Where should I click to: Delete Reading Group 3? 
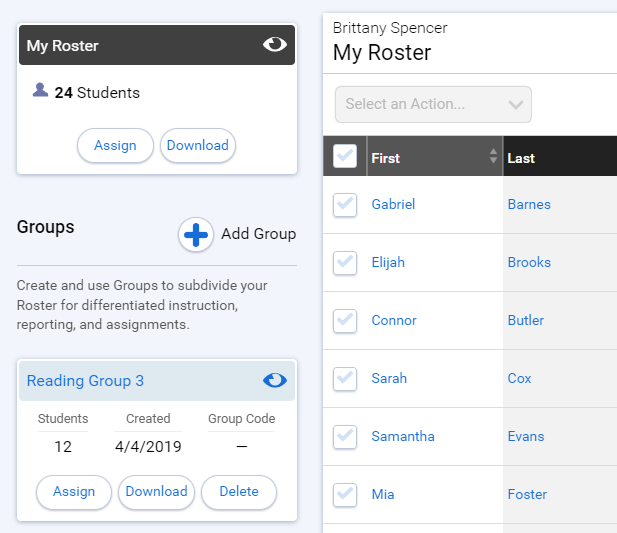click(239, 492)
